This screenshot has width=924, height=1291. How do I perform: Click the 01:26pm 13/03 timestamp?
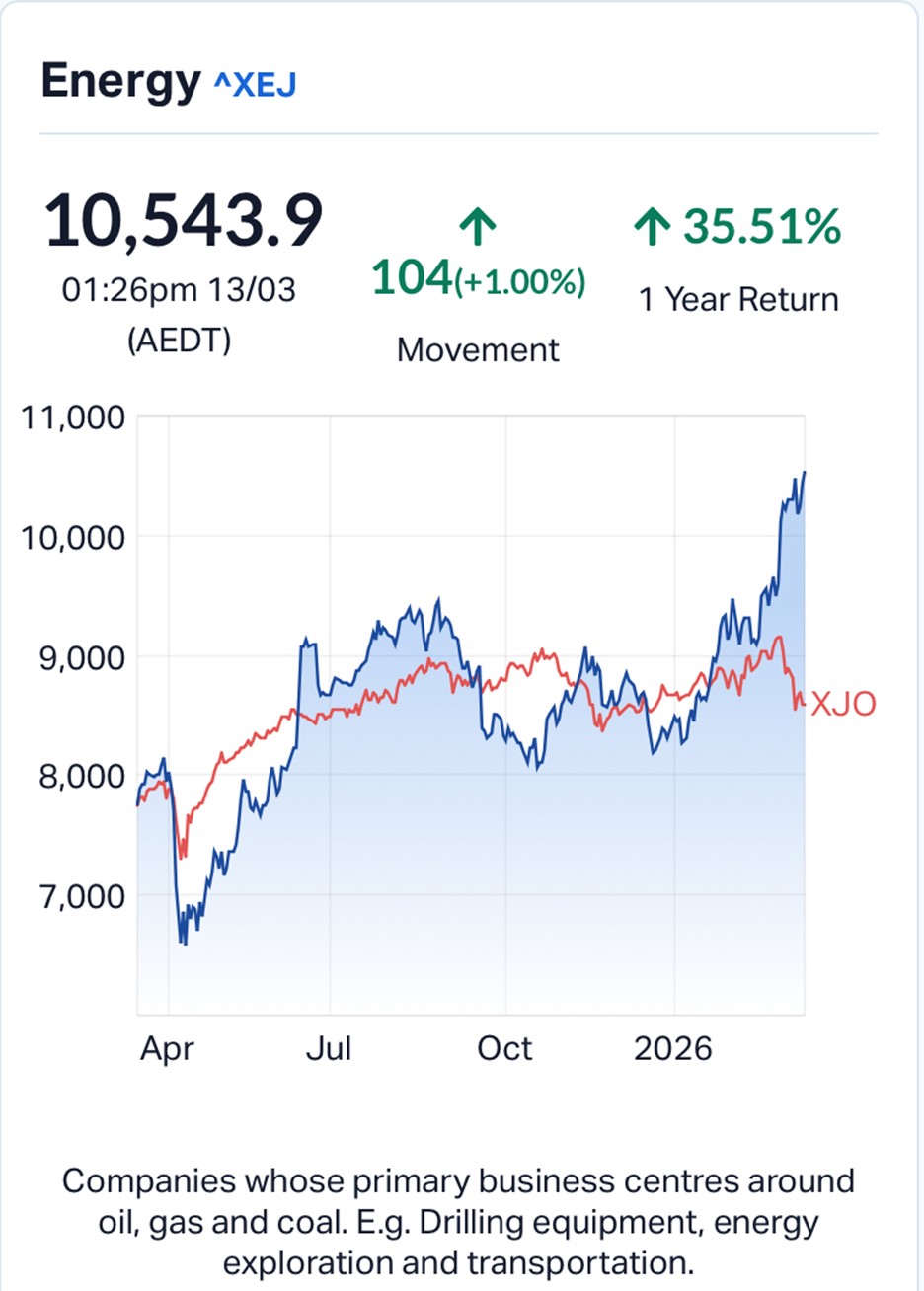tap(179, 290)
